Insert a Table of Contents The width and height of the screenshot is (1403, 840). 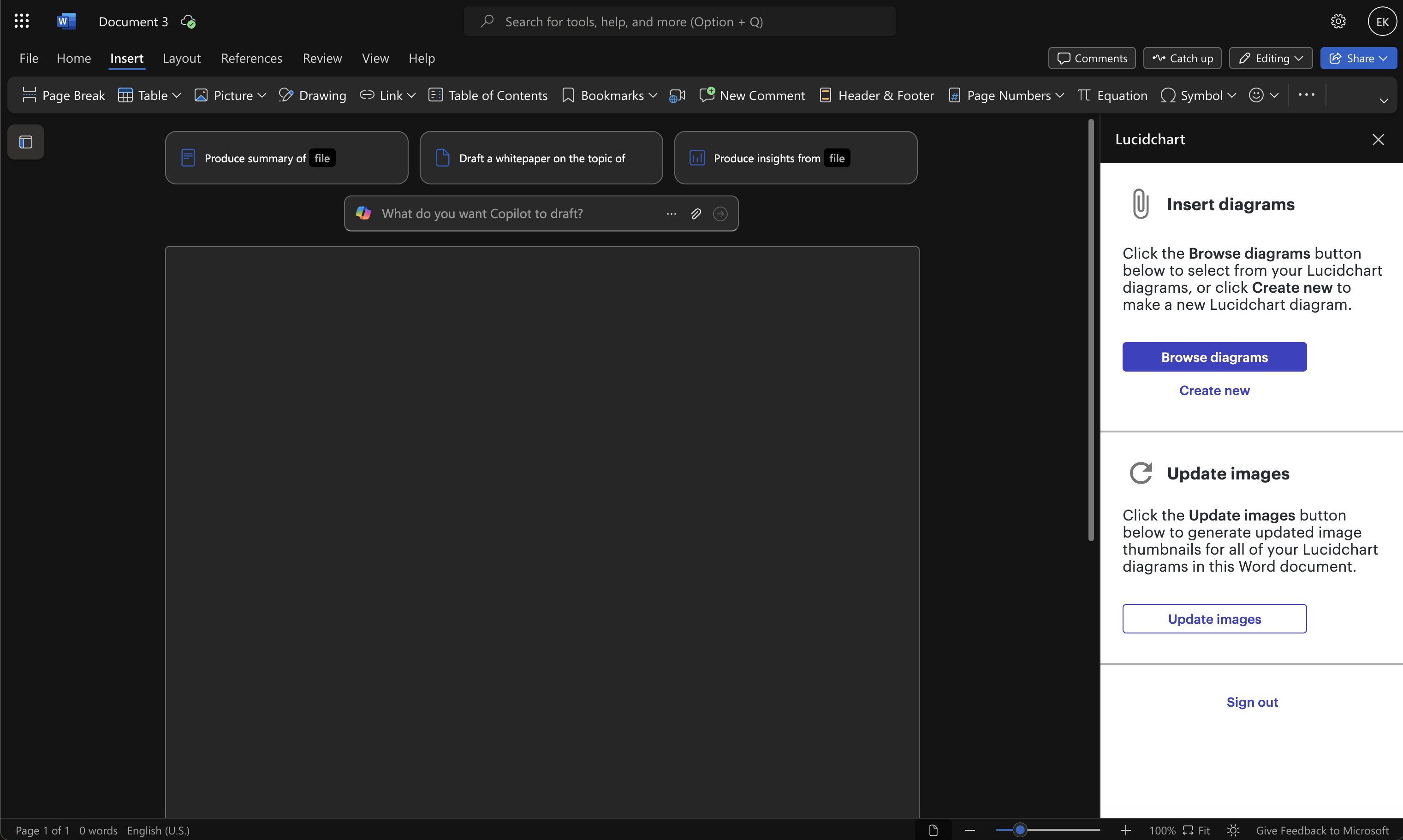[488, 95]
